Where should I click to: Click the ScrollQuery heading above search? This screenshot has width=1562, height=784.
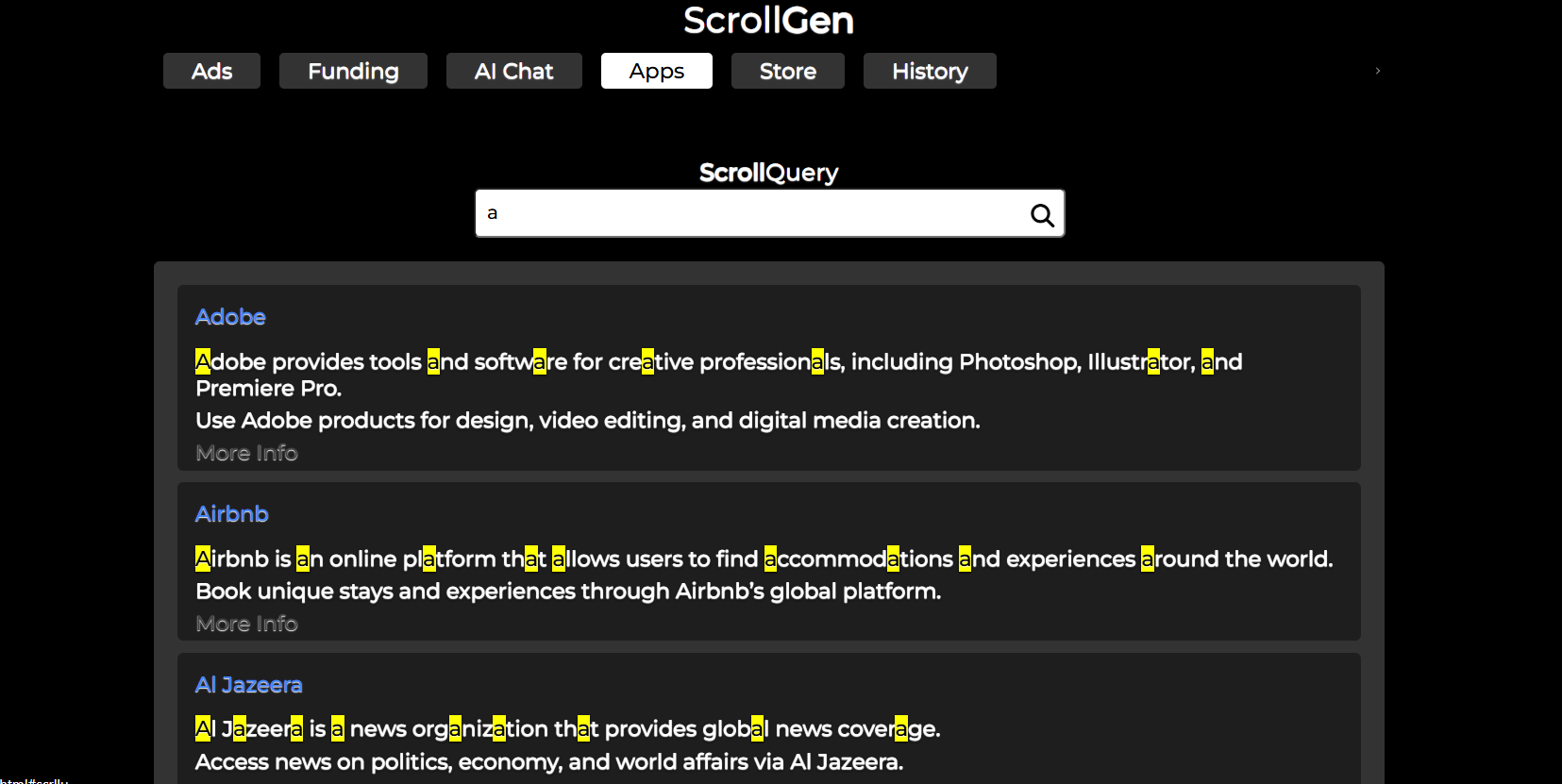(768, 173)
